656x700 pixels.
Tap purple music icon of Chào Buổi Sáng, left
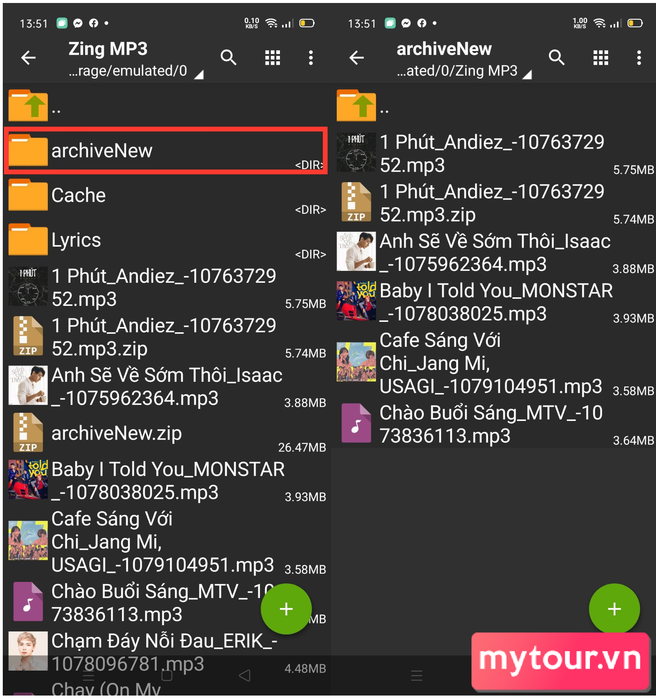tap(28, 602)
